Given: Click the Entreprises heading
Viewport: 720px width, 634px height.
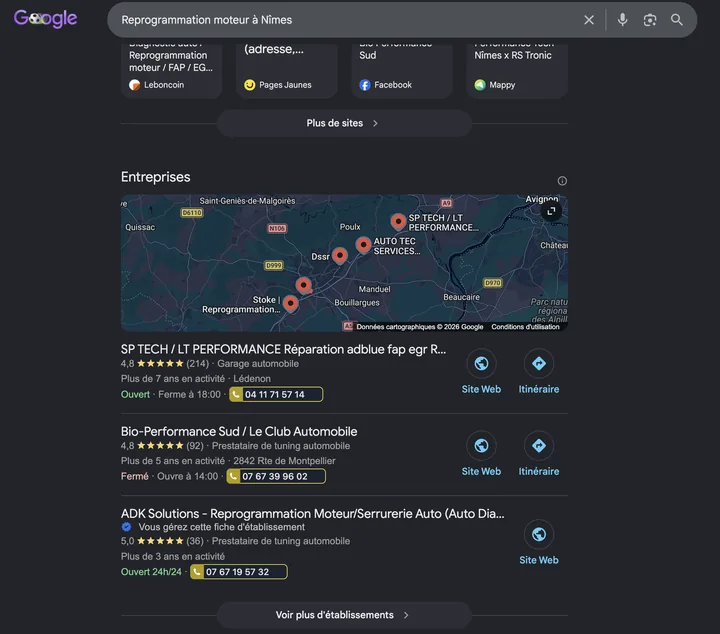Looking at the screenshot, I should (x=156, y=177).
